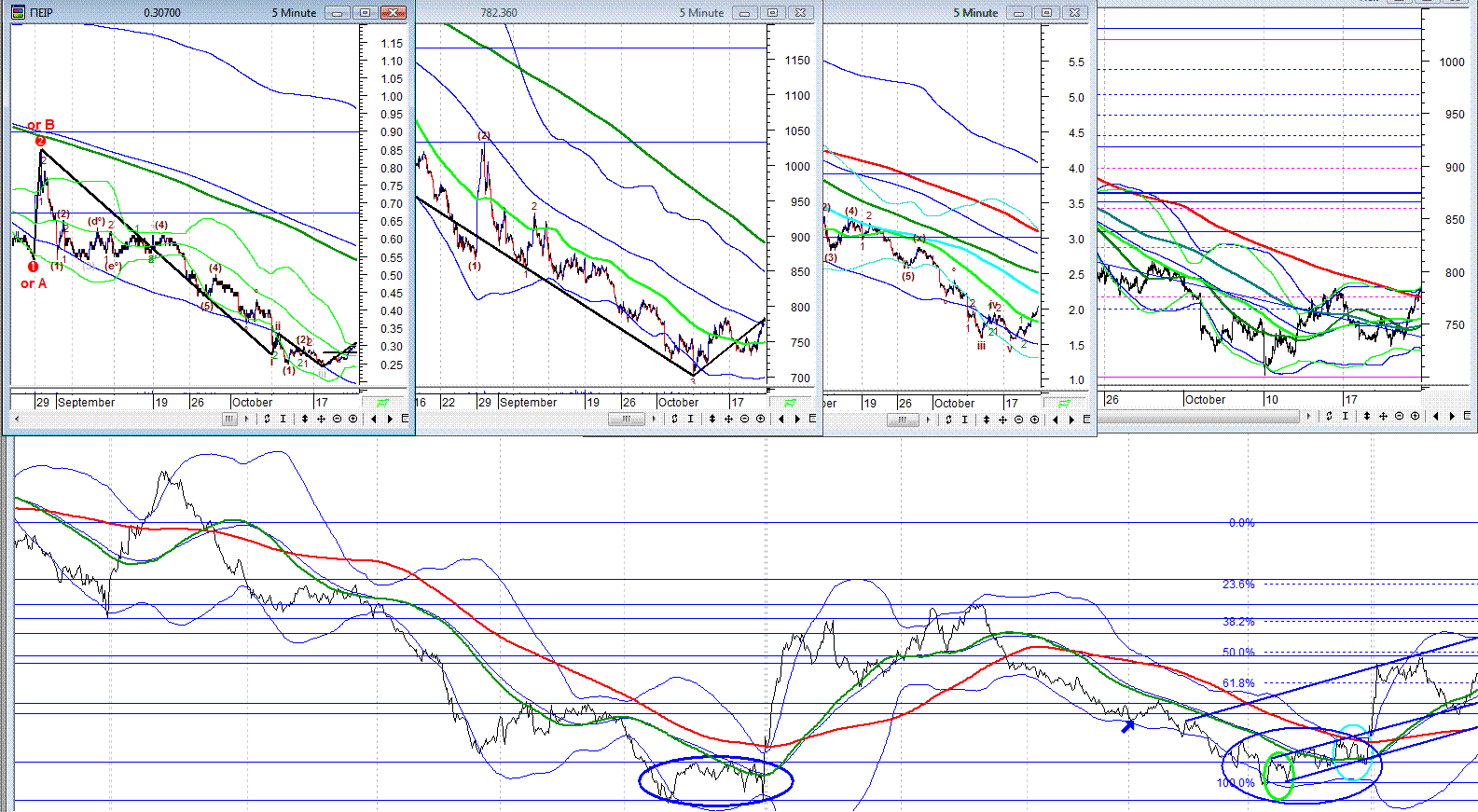Click zoom-out minus icon in ПЕІР chart toolbar

337,419
